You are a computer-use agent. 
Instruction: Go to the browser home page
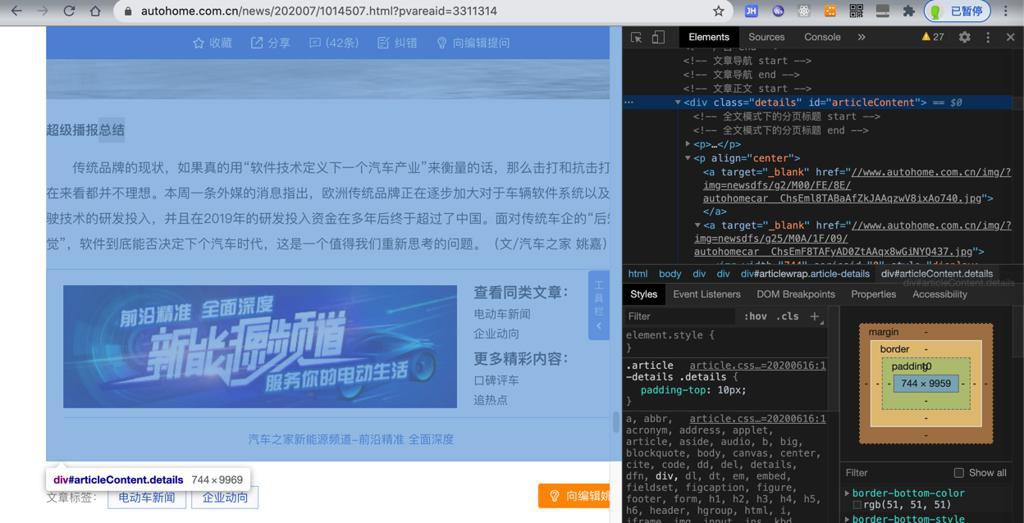pyautogui.click(x=95, y=11)
